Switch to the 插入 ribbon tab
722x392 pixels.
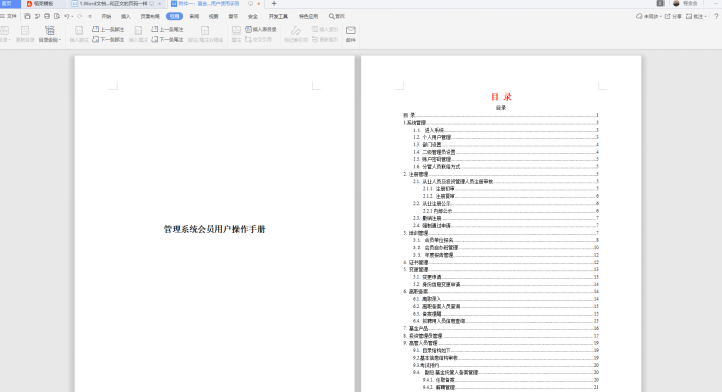[126, 16]
